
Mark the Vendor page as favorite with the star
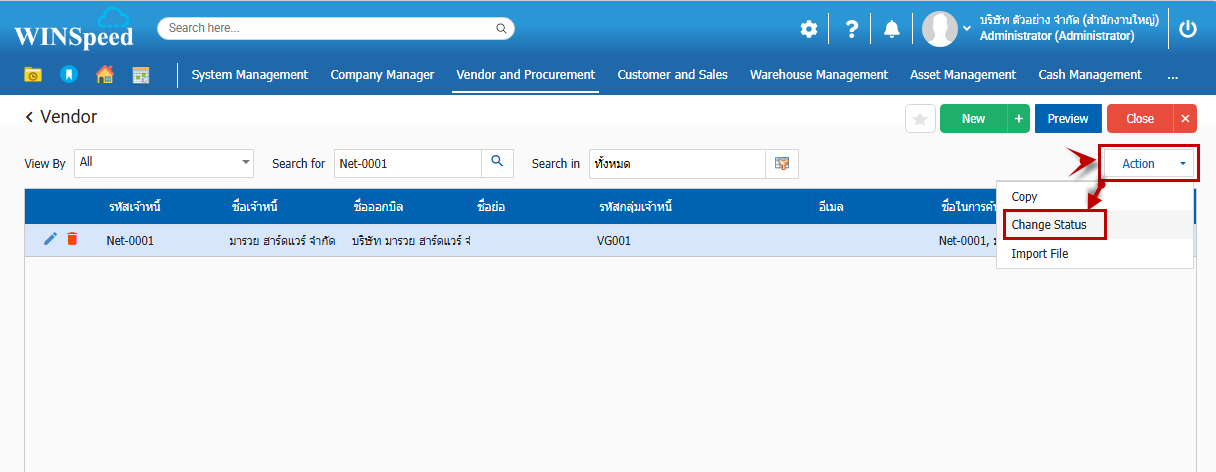[x=920, y=119]
